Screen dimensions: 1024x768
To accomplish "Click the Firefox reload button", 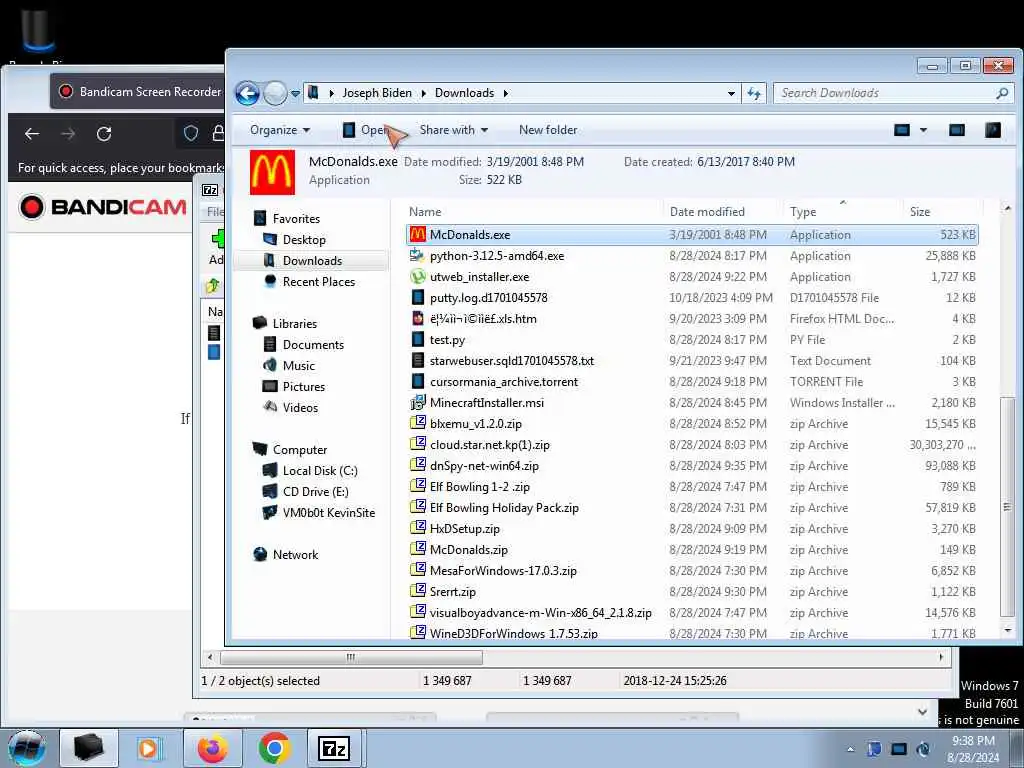I will coord(104,134).
